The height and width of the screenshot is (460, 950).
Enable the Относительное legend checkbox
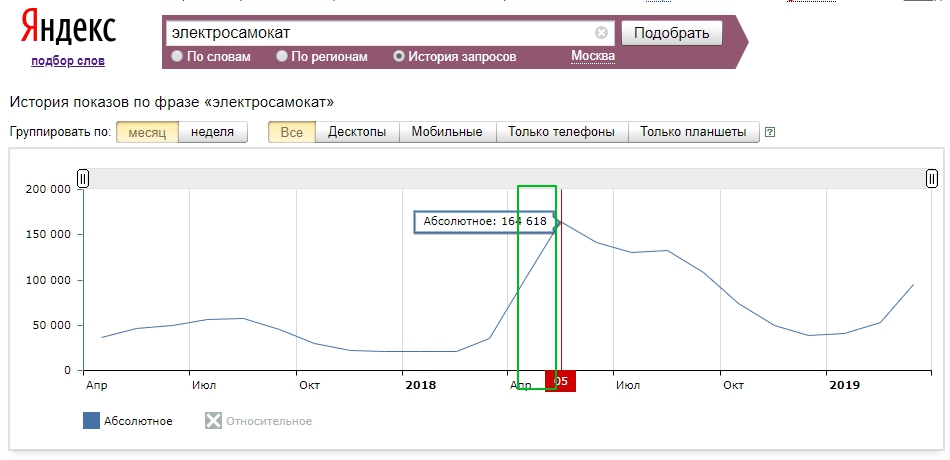tap(212, 421)
